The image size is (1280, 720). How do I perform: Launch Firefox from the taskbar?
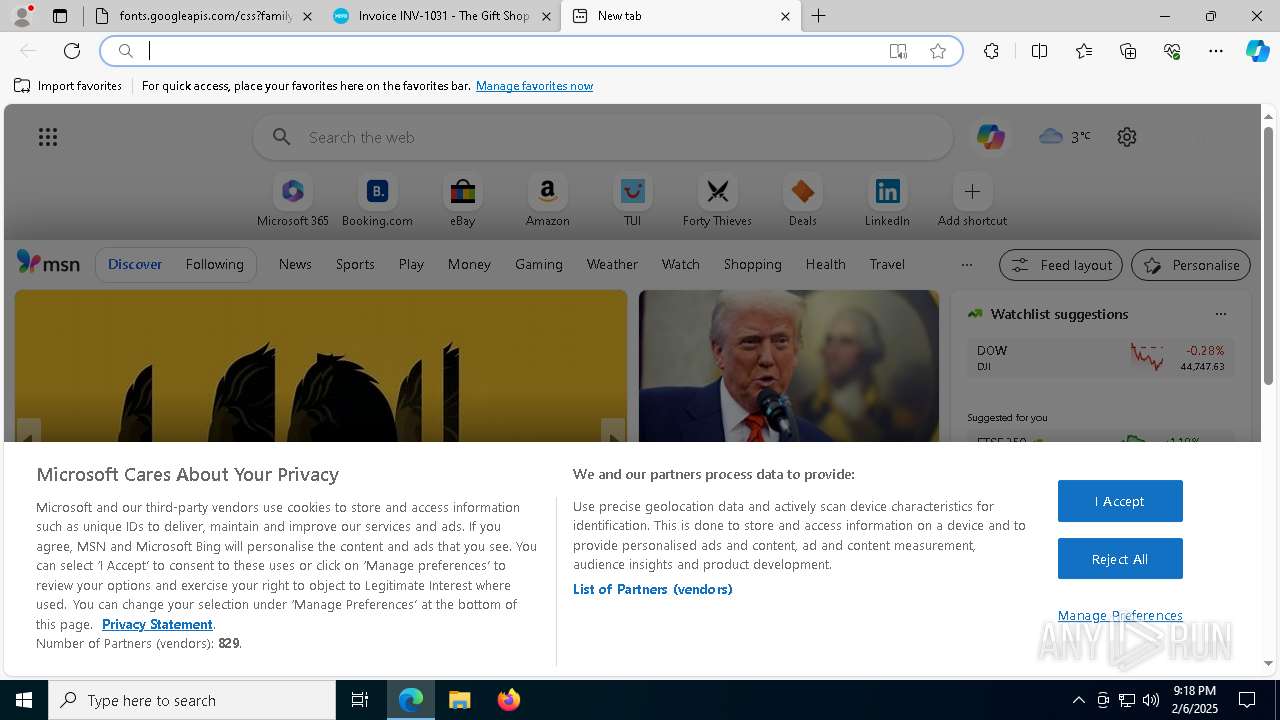click(x=508, y=700)
